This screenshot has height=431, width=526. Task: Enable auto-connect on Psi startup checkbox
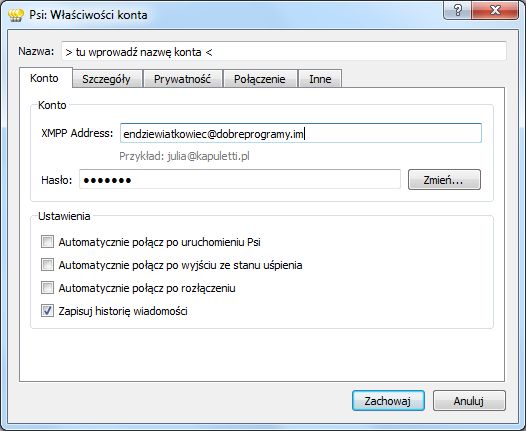(47, 242)
